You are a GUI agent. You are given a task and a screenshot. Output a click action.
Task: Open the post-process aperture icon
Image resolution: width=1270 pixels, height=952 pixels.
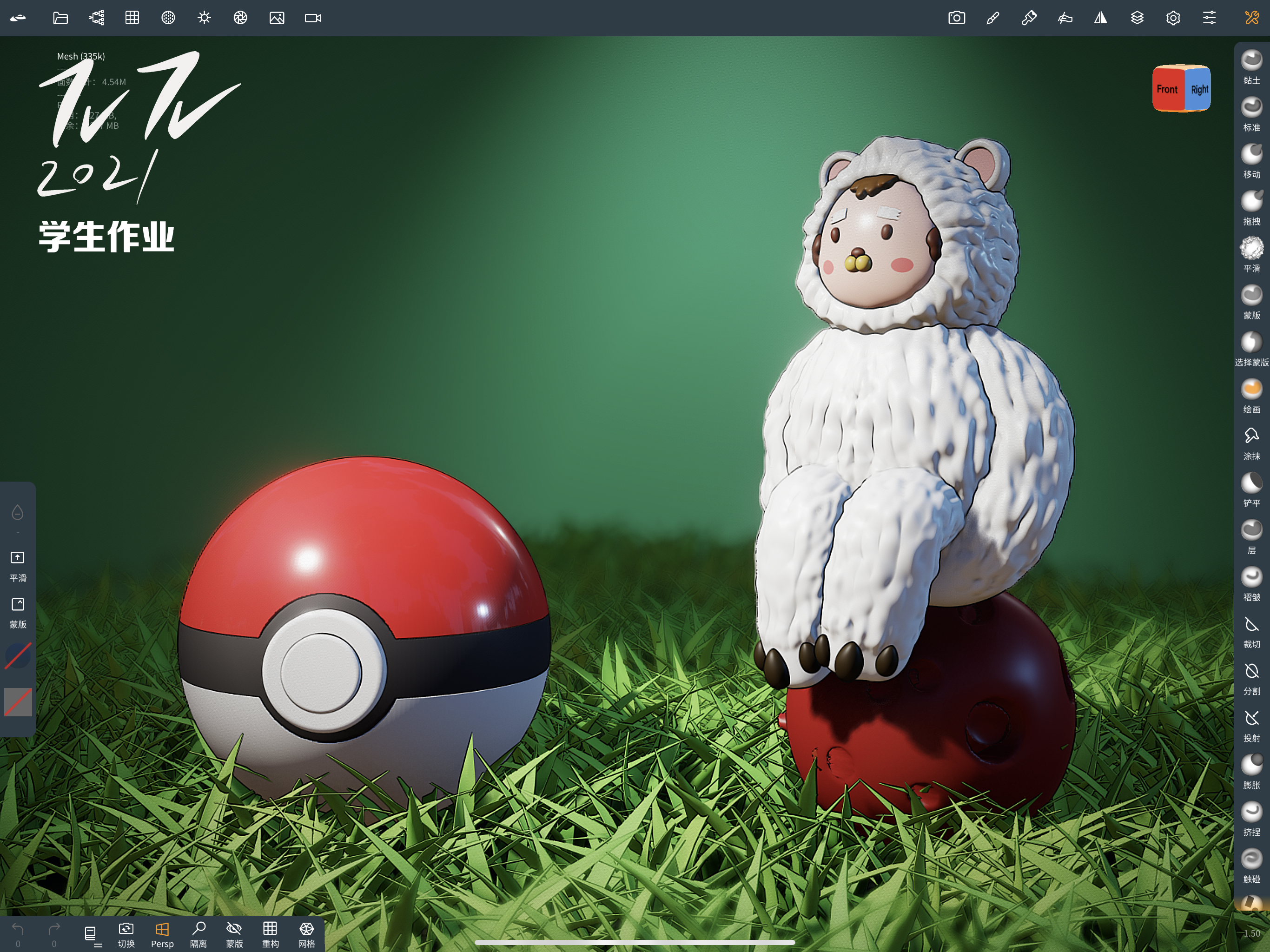tap(241, 18)
